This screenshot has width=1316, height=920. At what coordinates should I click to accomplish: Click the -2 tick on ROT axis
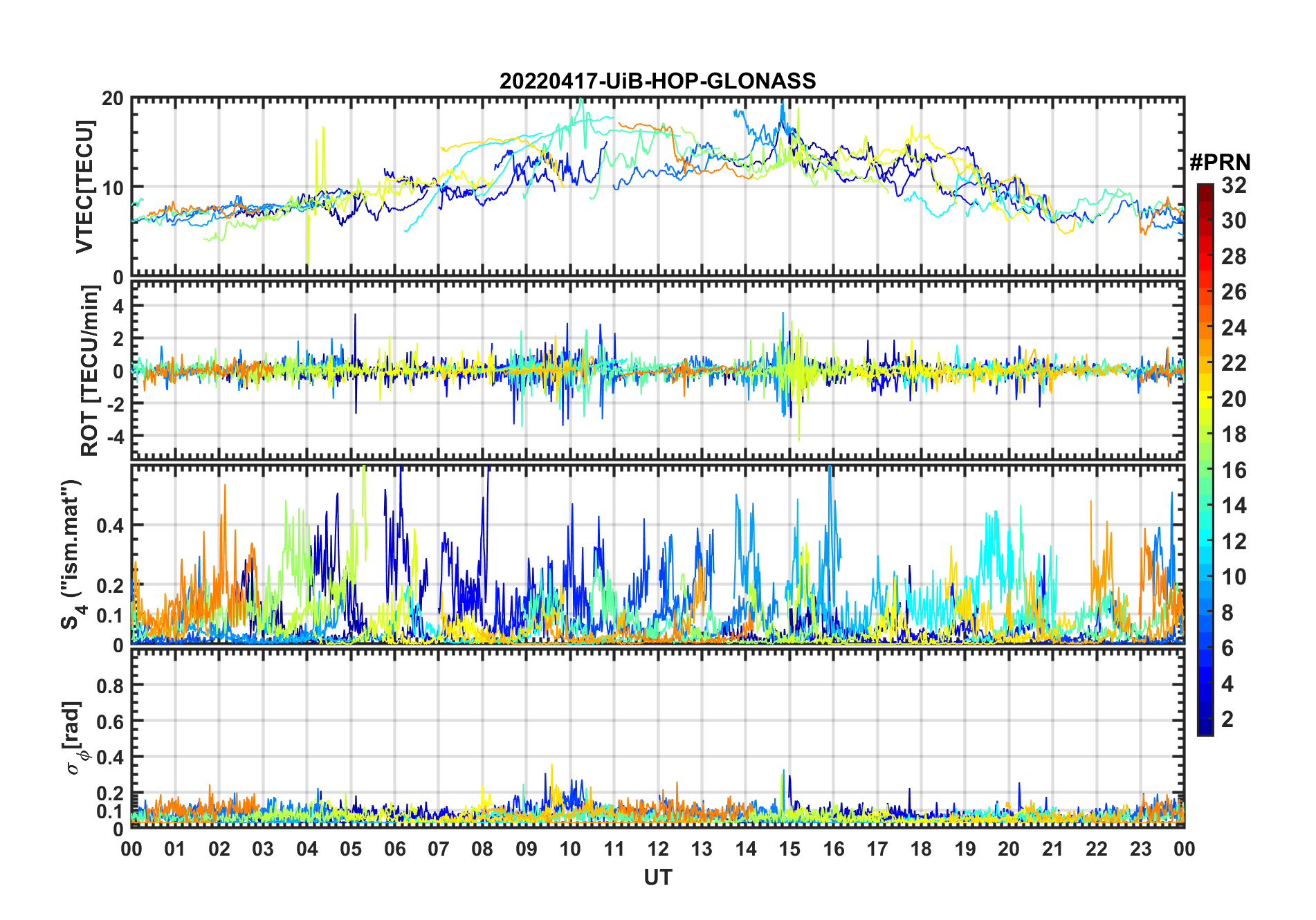(x=115, y=404)
